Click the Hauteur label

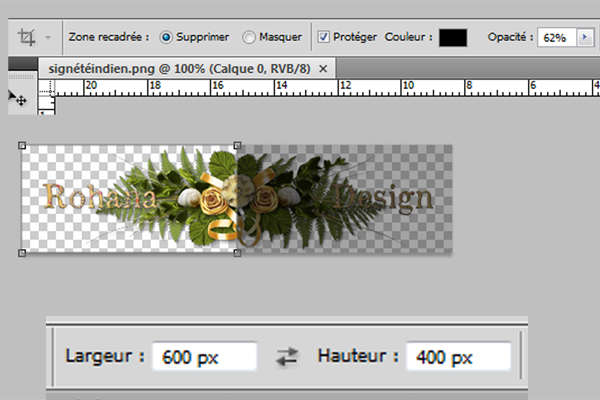tap(358, 356)
